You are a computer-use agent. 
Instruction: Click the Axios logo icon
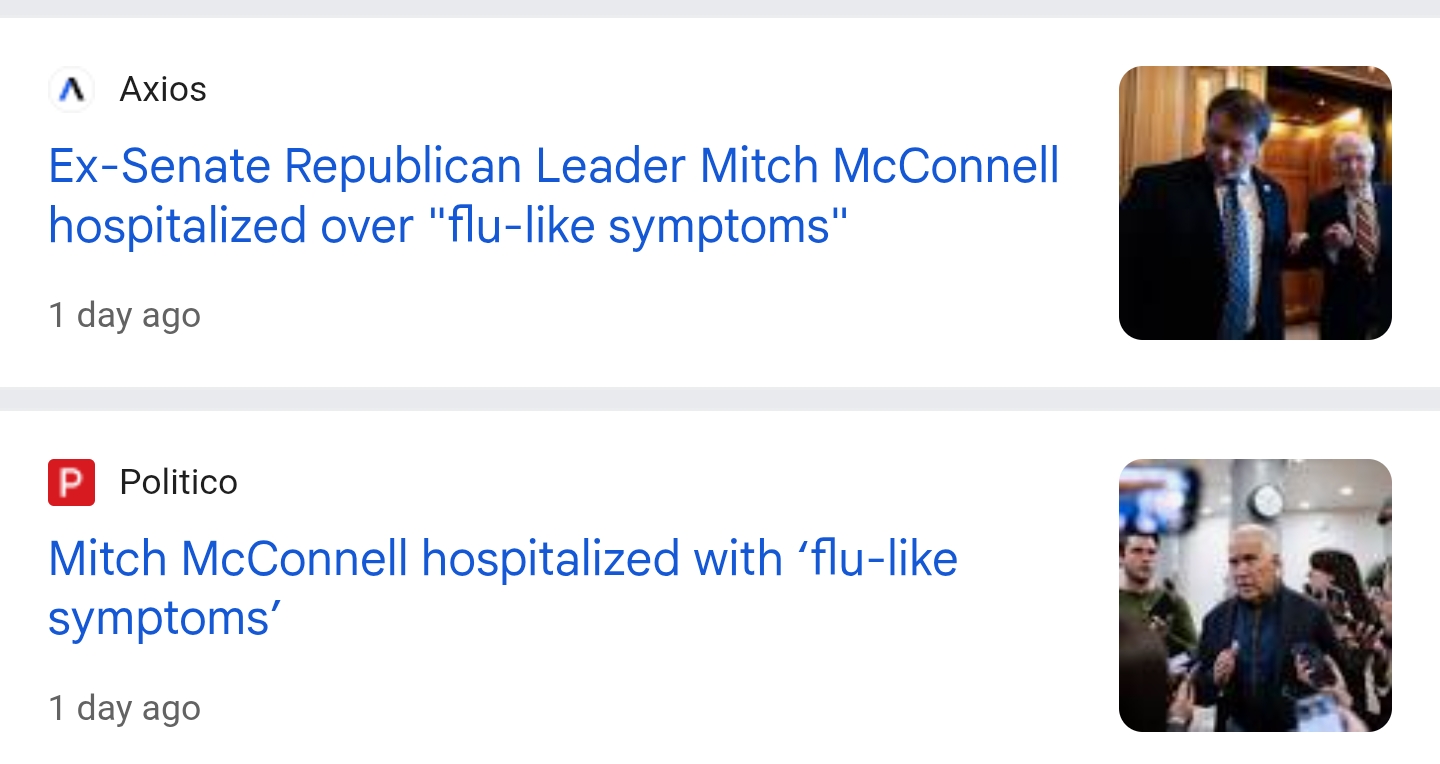71,90
